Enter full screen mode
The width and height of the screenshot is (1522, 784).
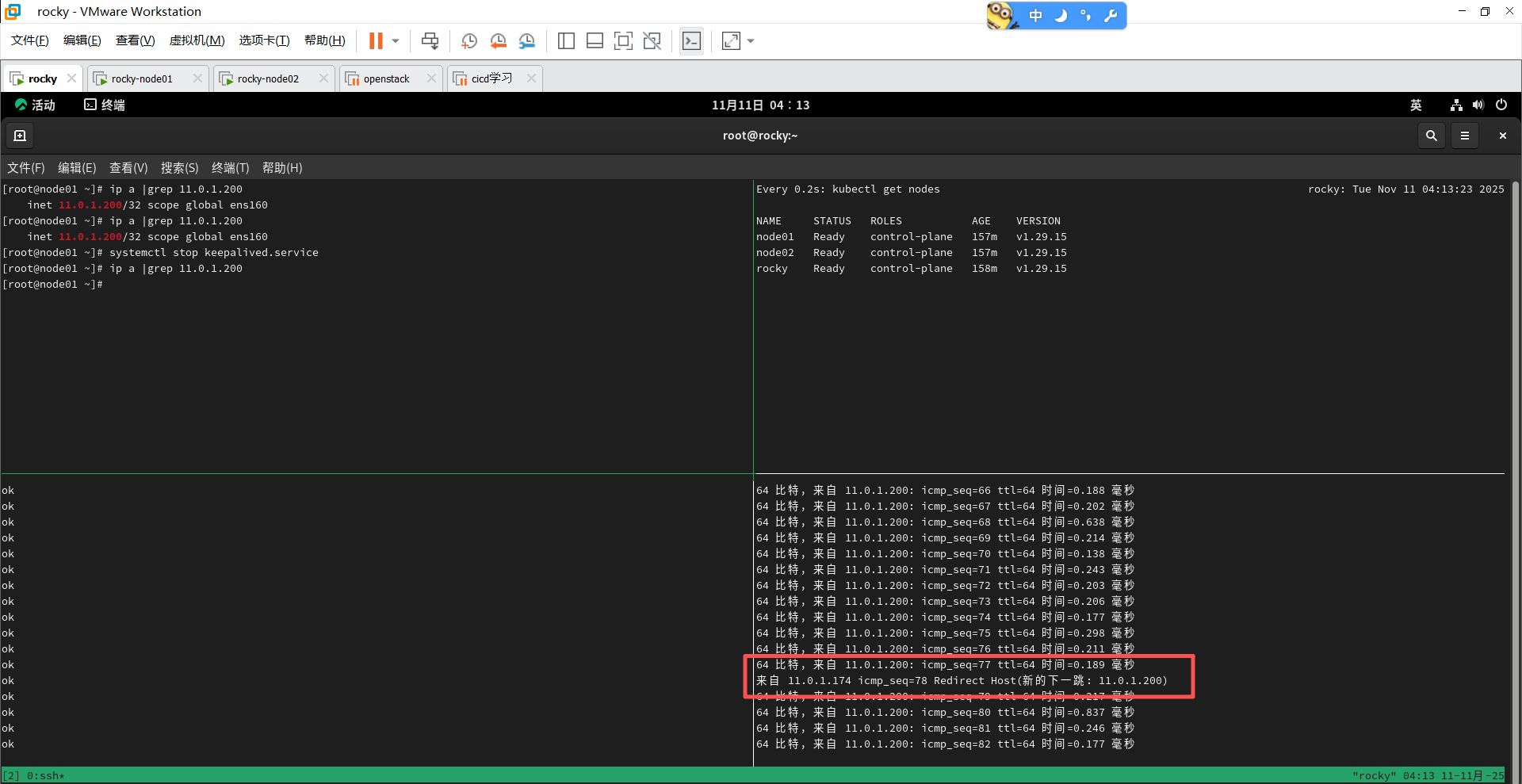(623, 40)
